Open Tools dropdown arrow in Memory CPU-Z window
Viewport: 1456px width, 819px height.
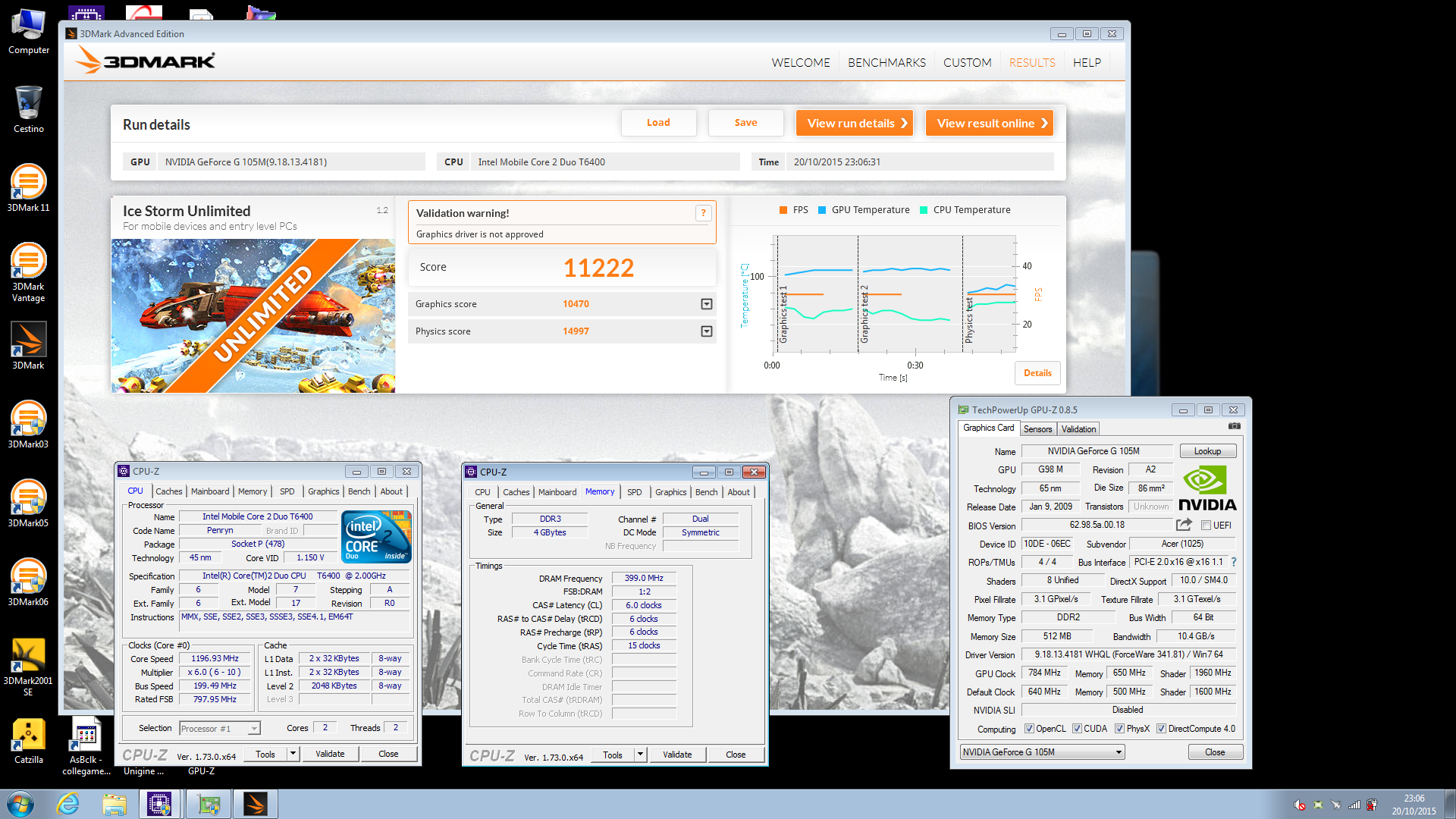click(640, 755)
